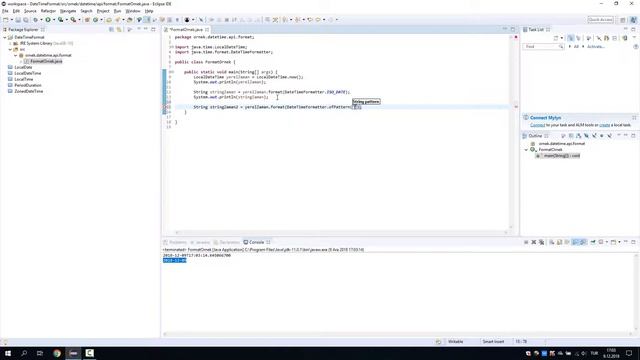Open the notification center in the taskbar

[629, 353]
